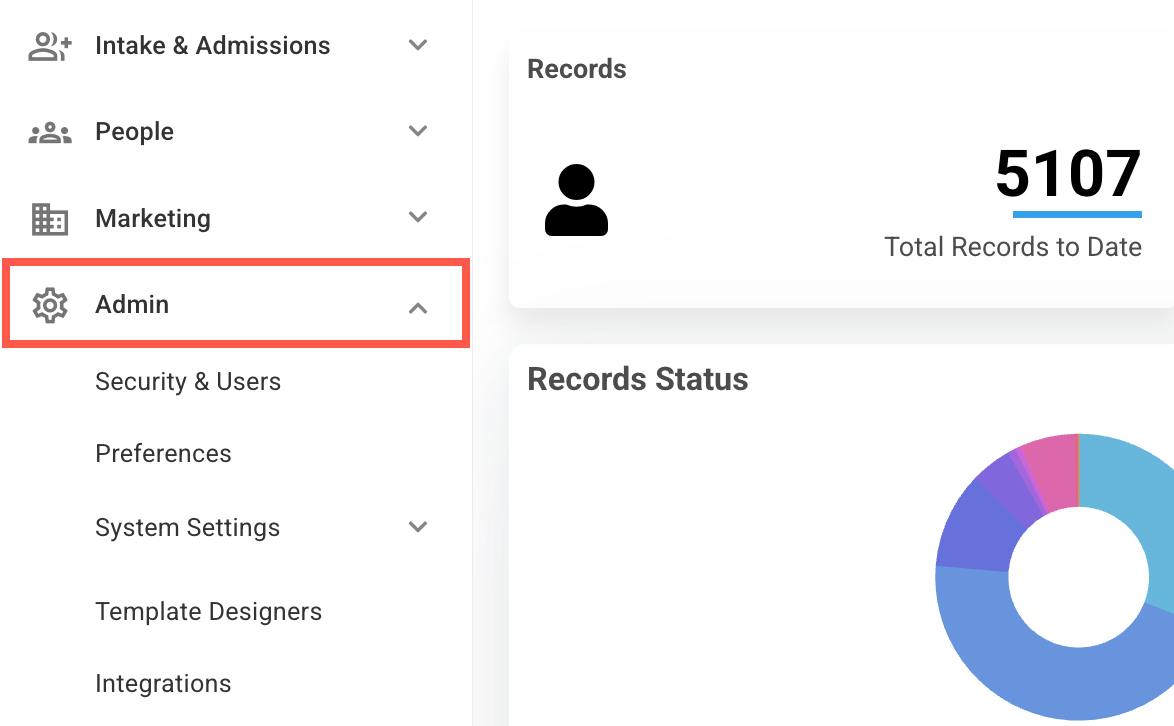Viewport: 1174px width, 726px height.
Task: Go to Integrations
Action: pyautogui.click(x=163, y=683)
